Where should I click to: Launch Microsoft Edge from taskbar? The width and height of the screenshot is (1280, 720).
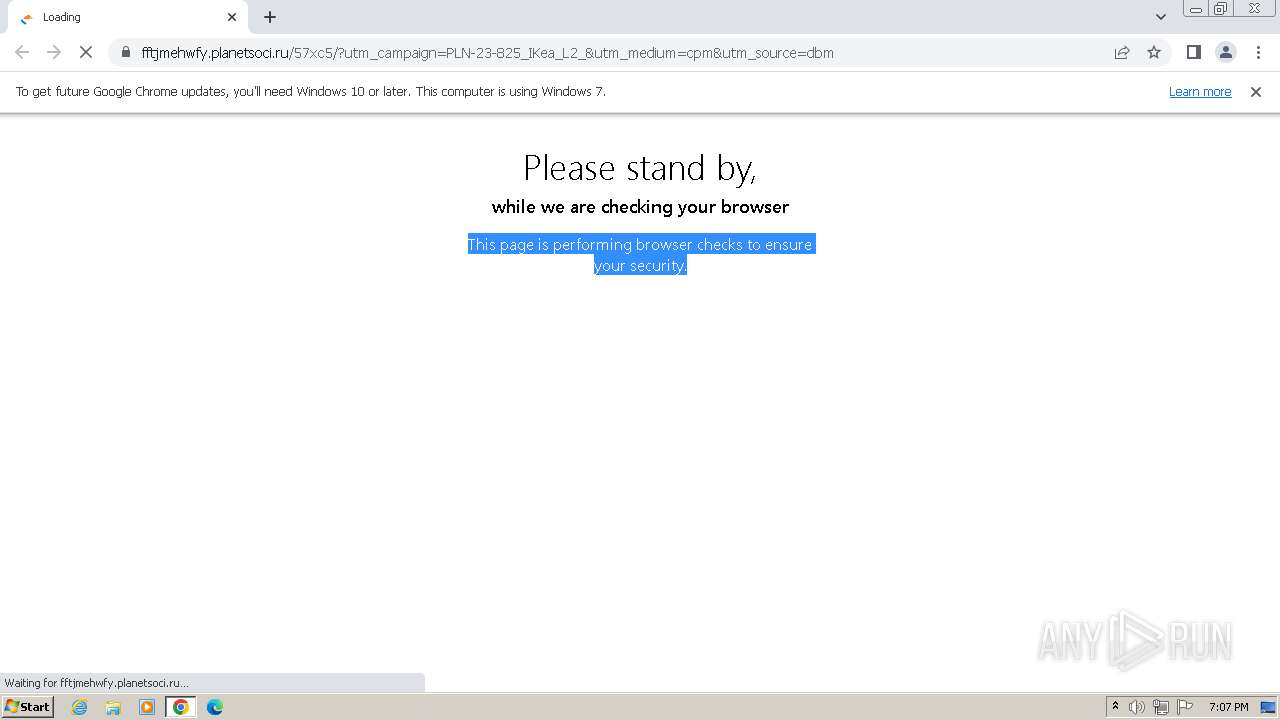click(x=215, y=707)
